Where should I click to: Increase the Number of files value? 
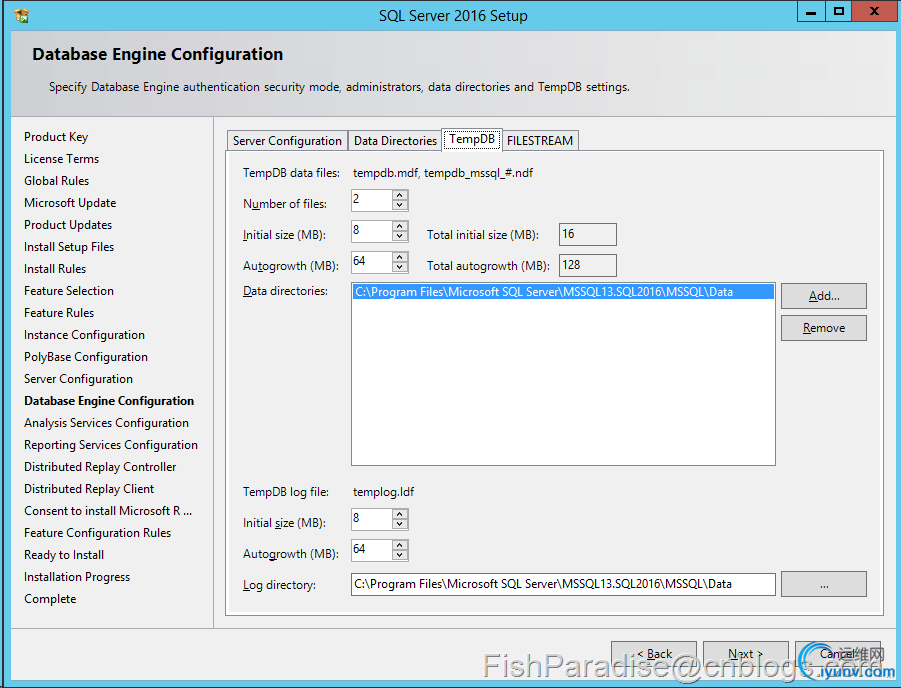[x=400, y=195]
